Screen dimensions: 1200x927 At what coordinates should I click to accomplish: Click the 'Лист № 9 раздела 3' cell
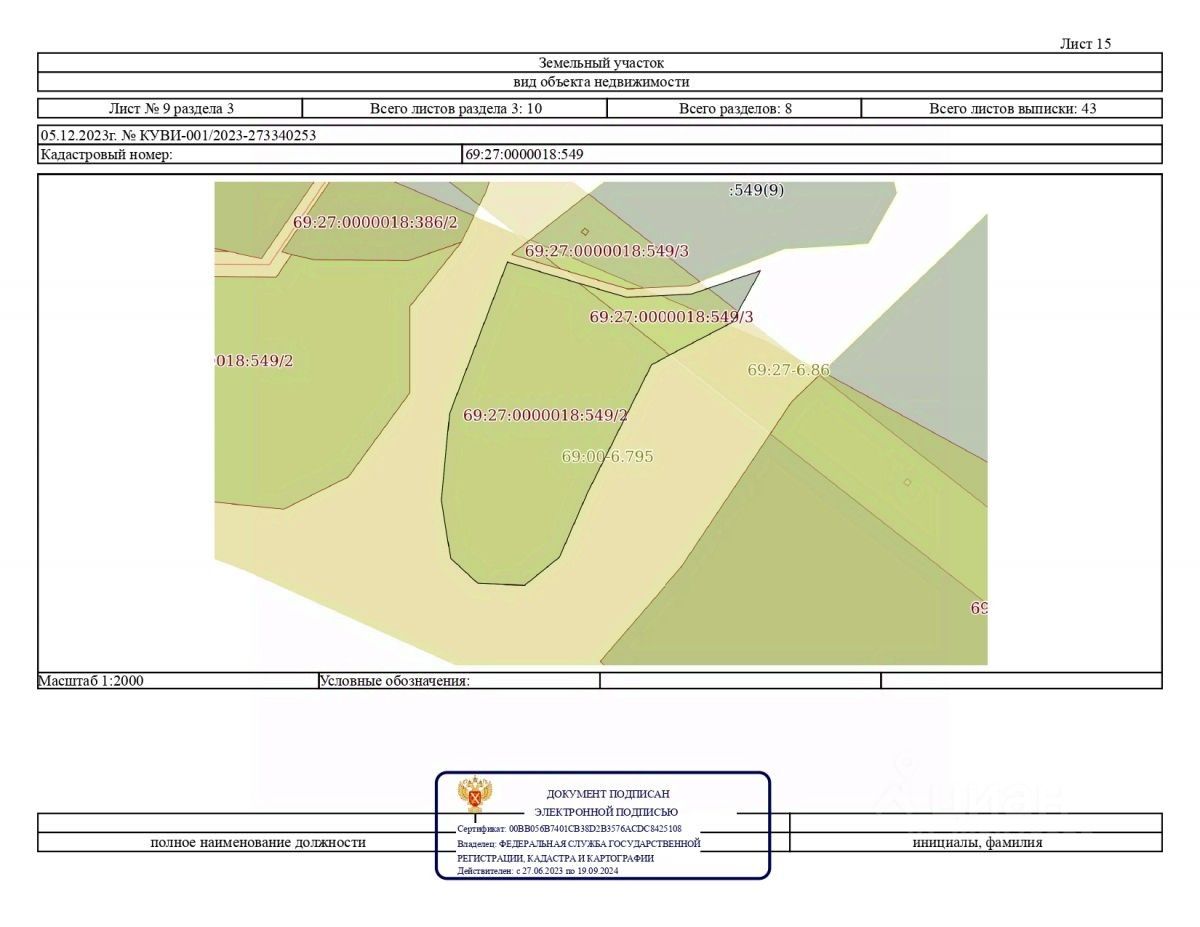(171, 109)
